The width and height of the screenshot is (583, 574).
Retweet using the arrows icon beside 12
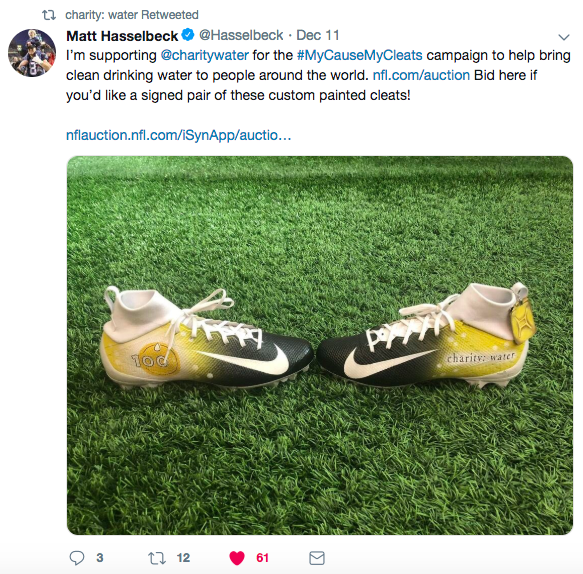[x=157, y=558]
